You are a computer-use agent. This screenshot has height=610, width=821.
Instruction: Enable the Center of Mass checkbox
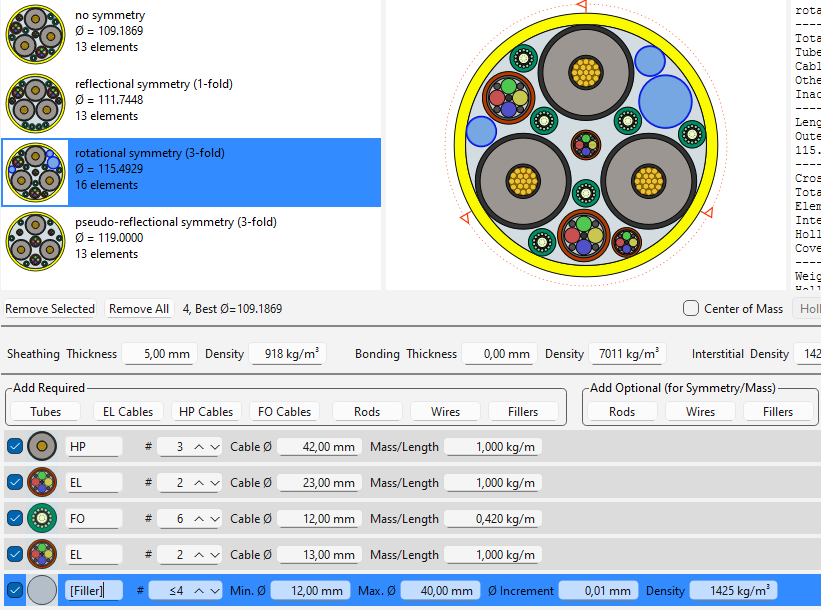(x=691, y=308)
